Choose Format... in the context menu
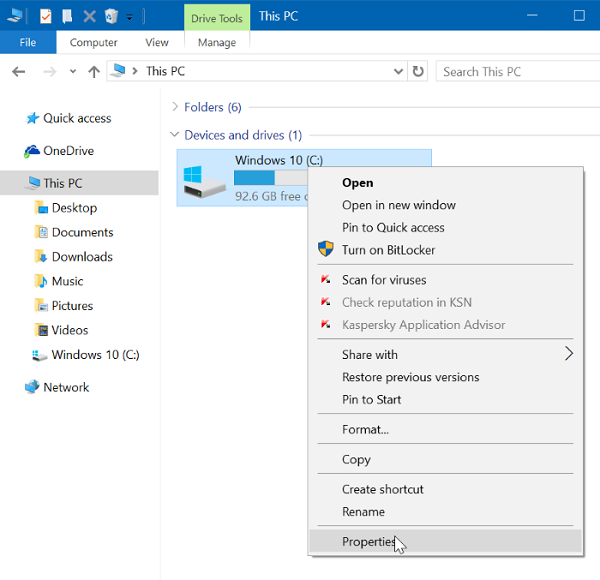The height and width of the screenshot is (580, 600). (365, 429)
